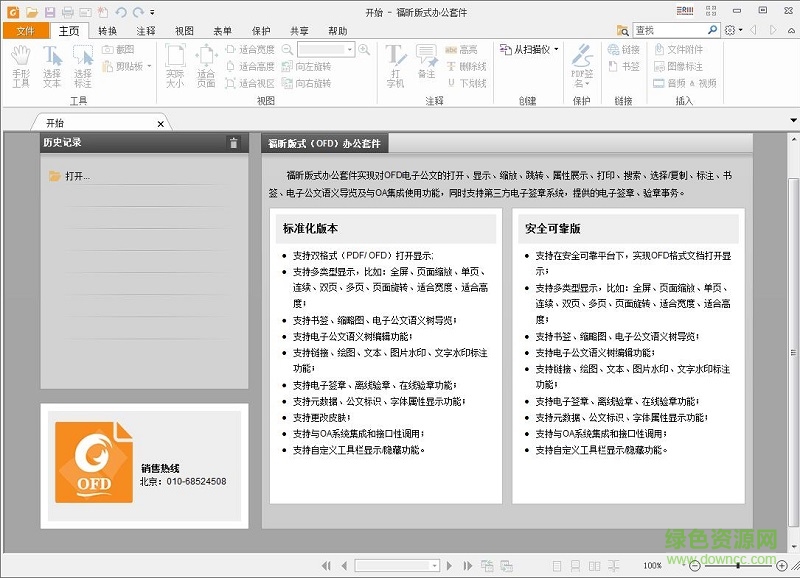
Task: Click 帮助 for application help
Action: click(x=338, y=31)
